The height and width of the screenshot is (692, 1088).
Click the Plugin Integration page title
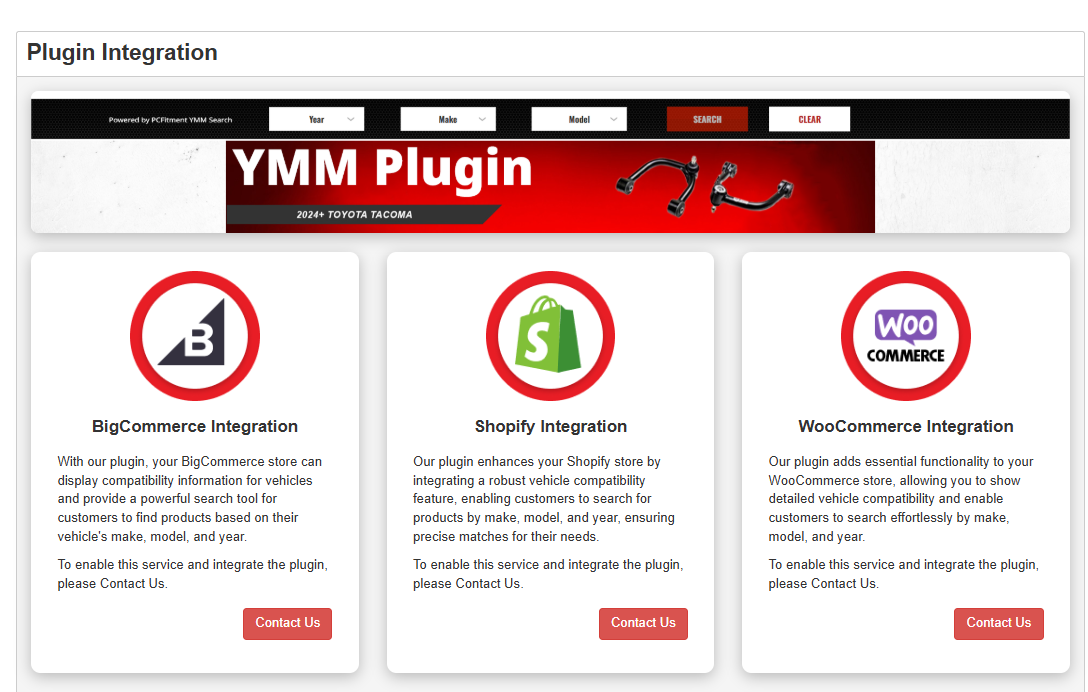pos(121,52)
